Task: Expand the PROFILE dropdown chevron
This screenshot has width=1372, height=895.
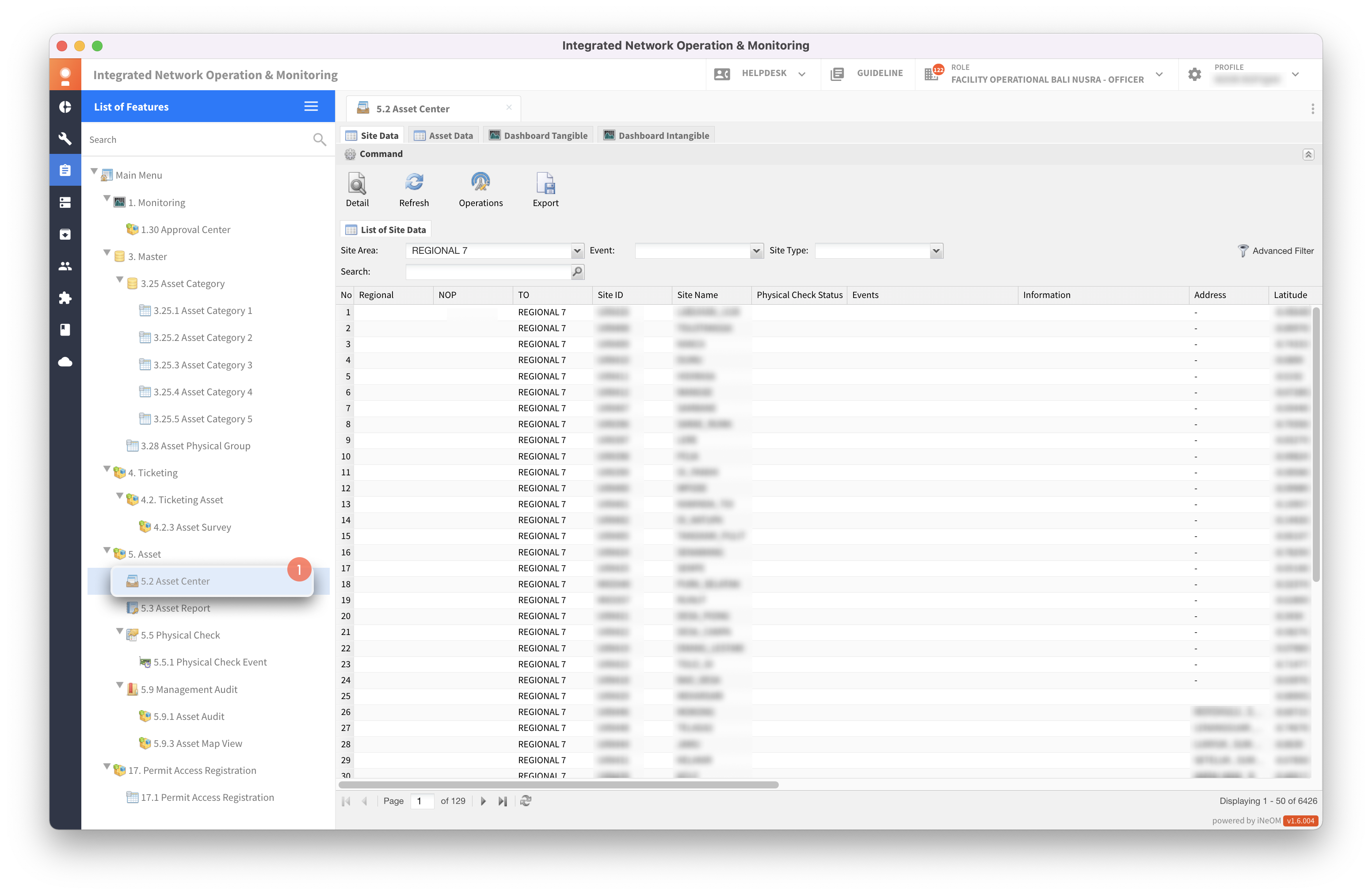Action: tap(1296, 74)
